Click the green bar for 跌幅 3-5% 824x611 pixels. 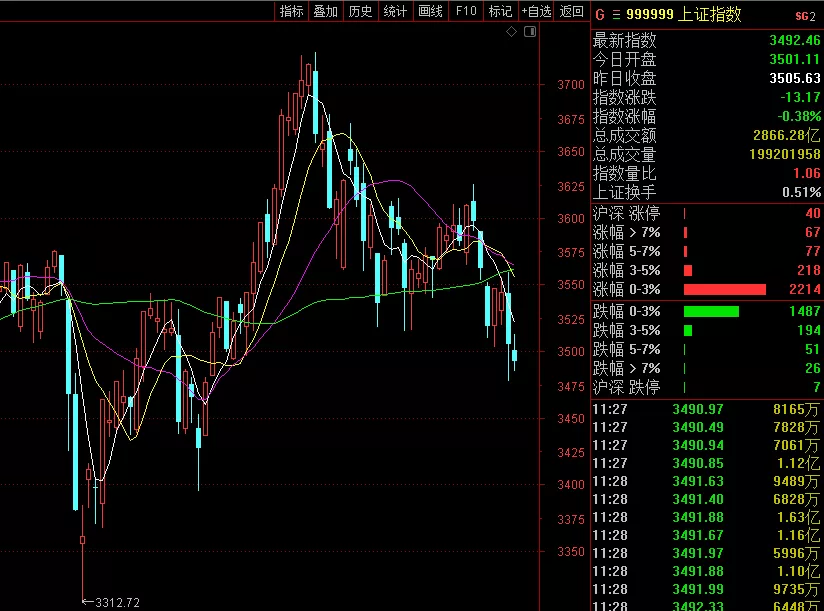(688, 330)
